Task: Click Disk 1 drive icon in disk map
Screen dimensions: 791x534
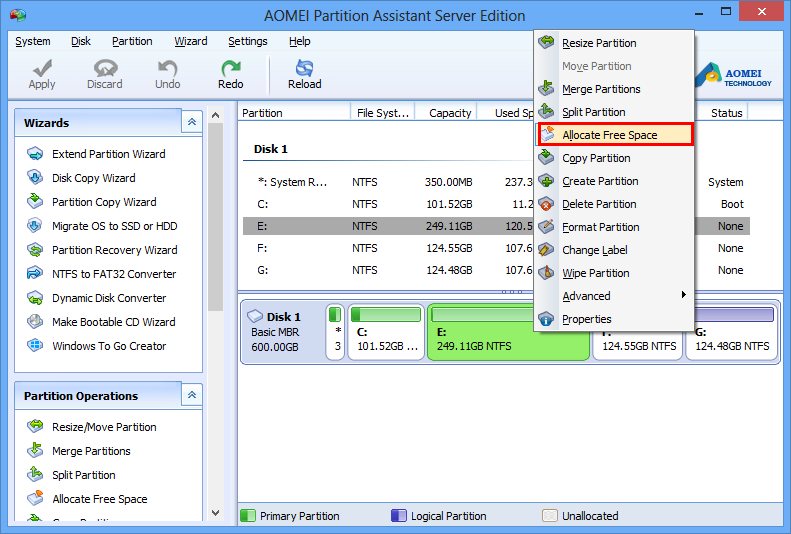Action: pyautogui.click(x=255, y=316)
